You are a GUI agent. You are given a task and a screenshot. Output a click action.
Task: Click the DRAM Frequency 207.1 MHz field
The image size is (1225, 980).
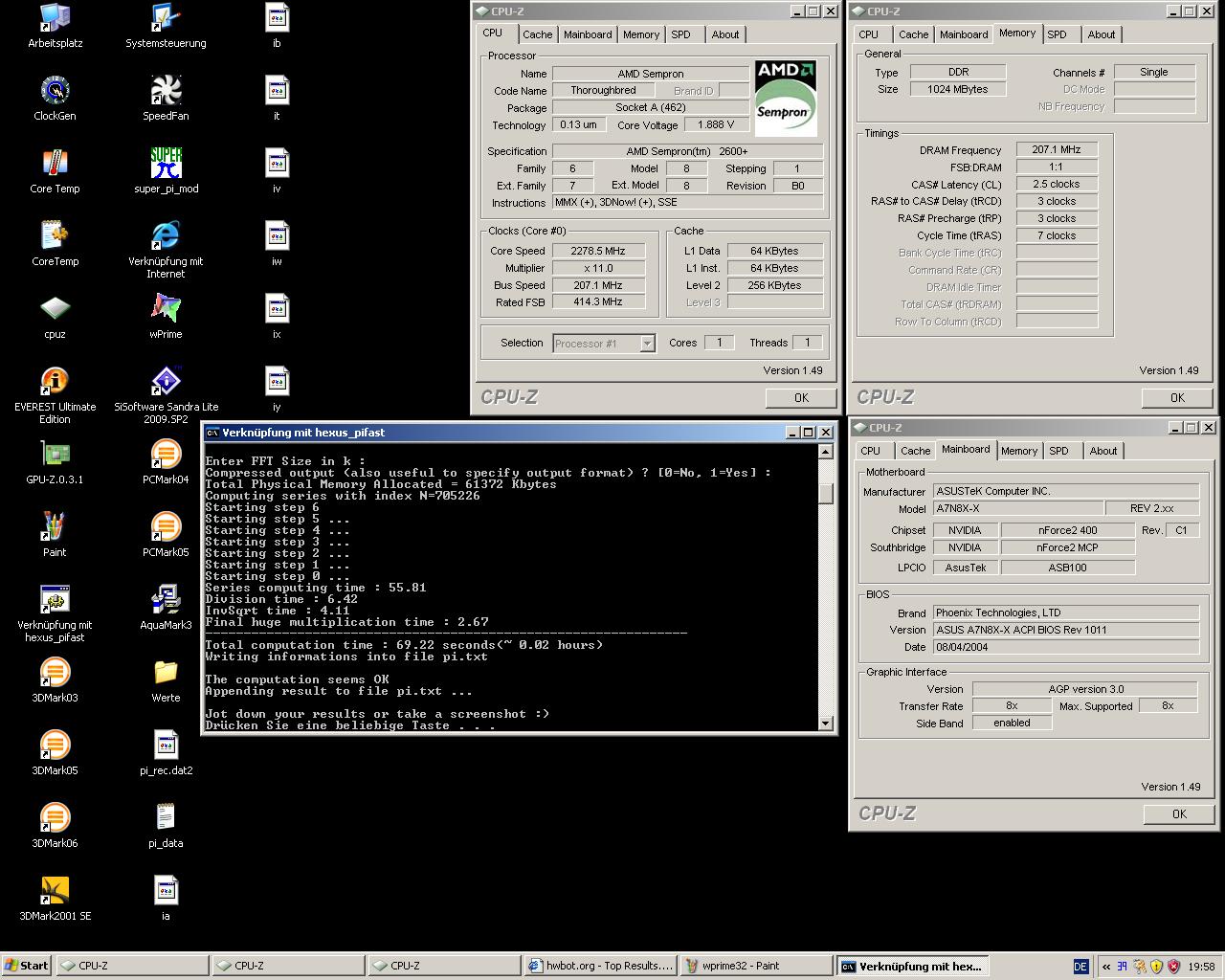point(1057,149)
